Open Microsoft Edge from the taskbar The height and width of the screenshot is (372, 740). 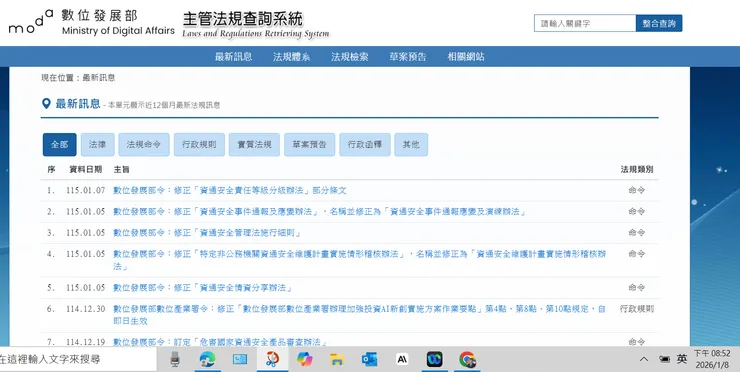click(x=207, y=359)
